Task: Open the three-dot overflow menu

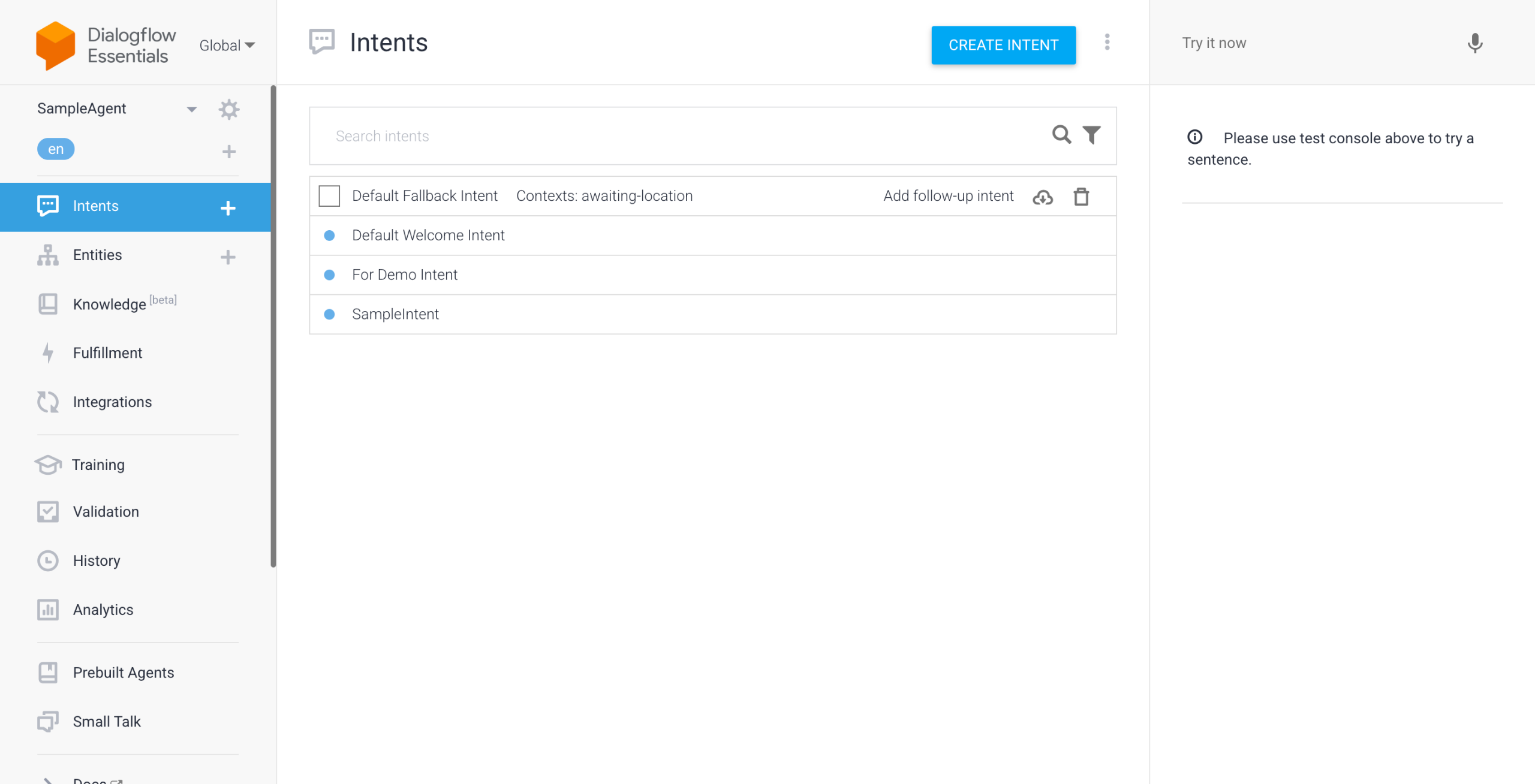Action: click(x=1107, y=43)
